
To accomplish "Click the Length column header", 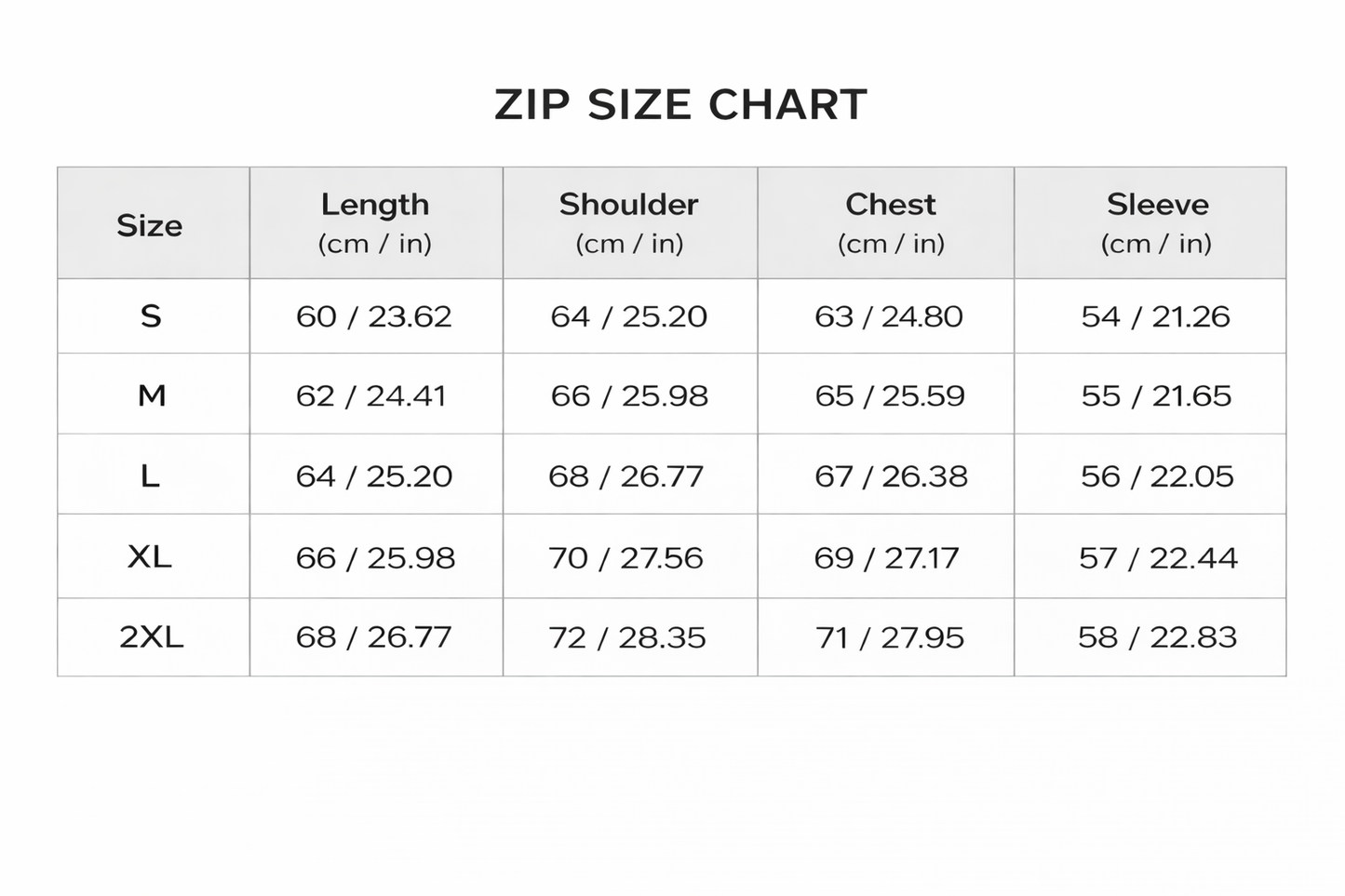I will 375,222.
